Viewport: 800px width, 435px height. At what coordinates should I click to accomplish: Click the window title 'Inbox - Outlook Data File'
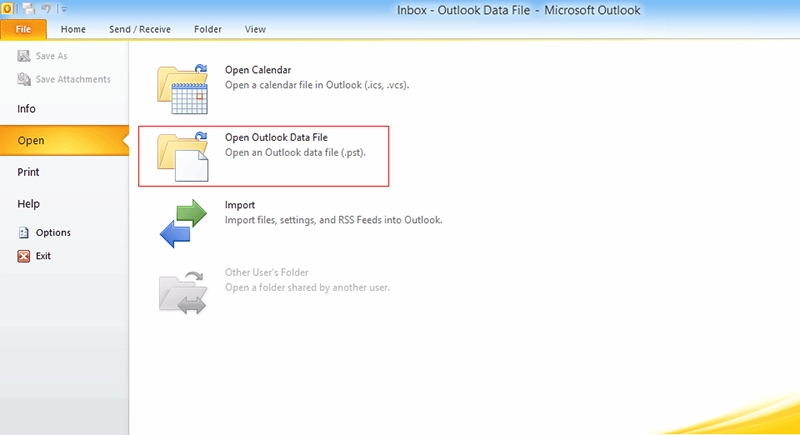coord(463,10)
